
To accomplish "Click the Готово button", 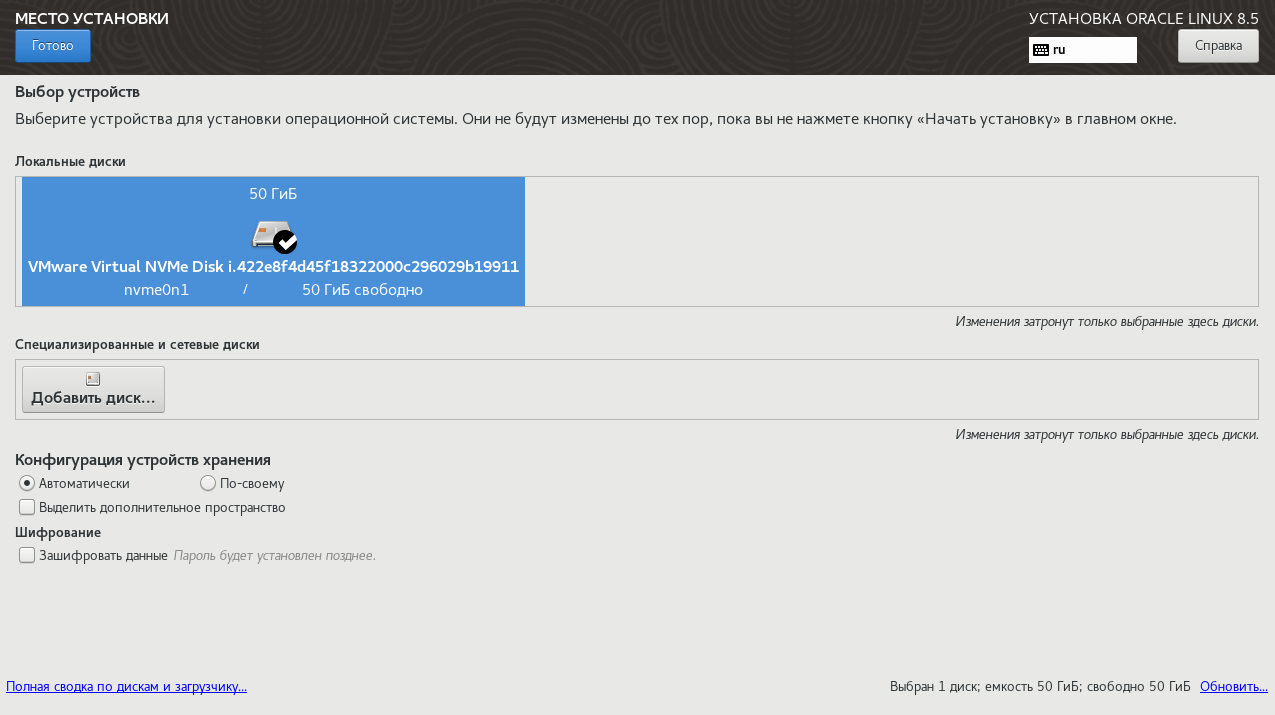I will pos(53,46).
